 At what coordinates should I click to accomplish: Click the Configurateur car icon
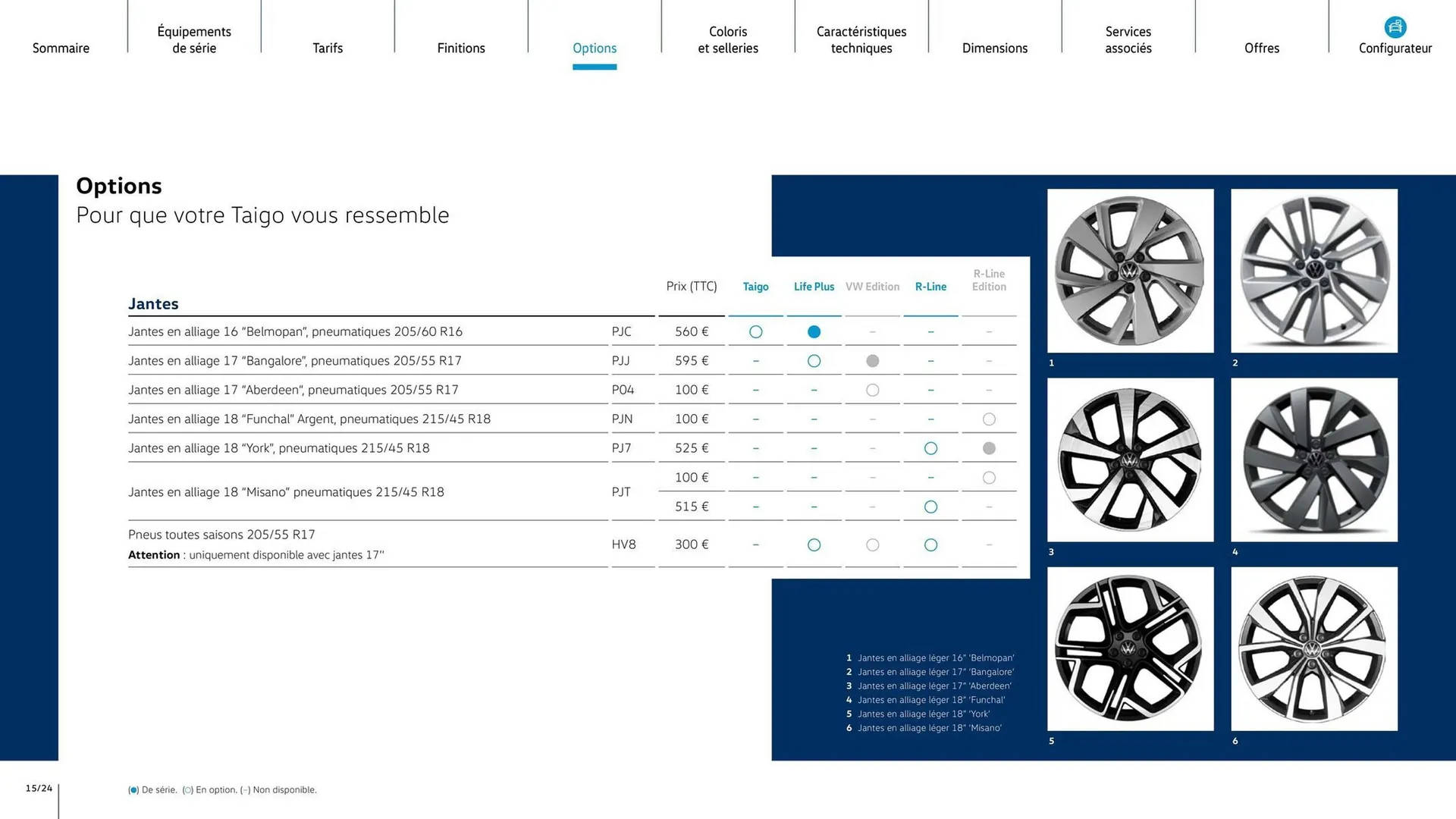(1395, 27)
